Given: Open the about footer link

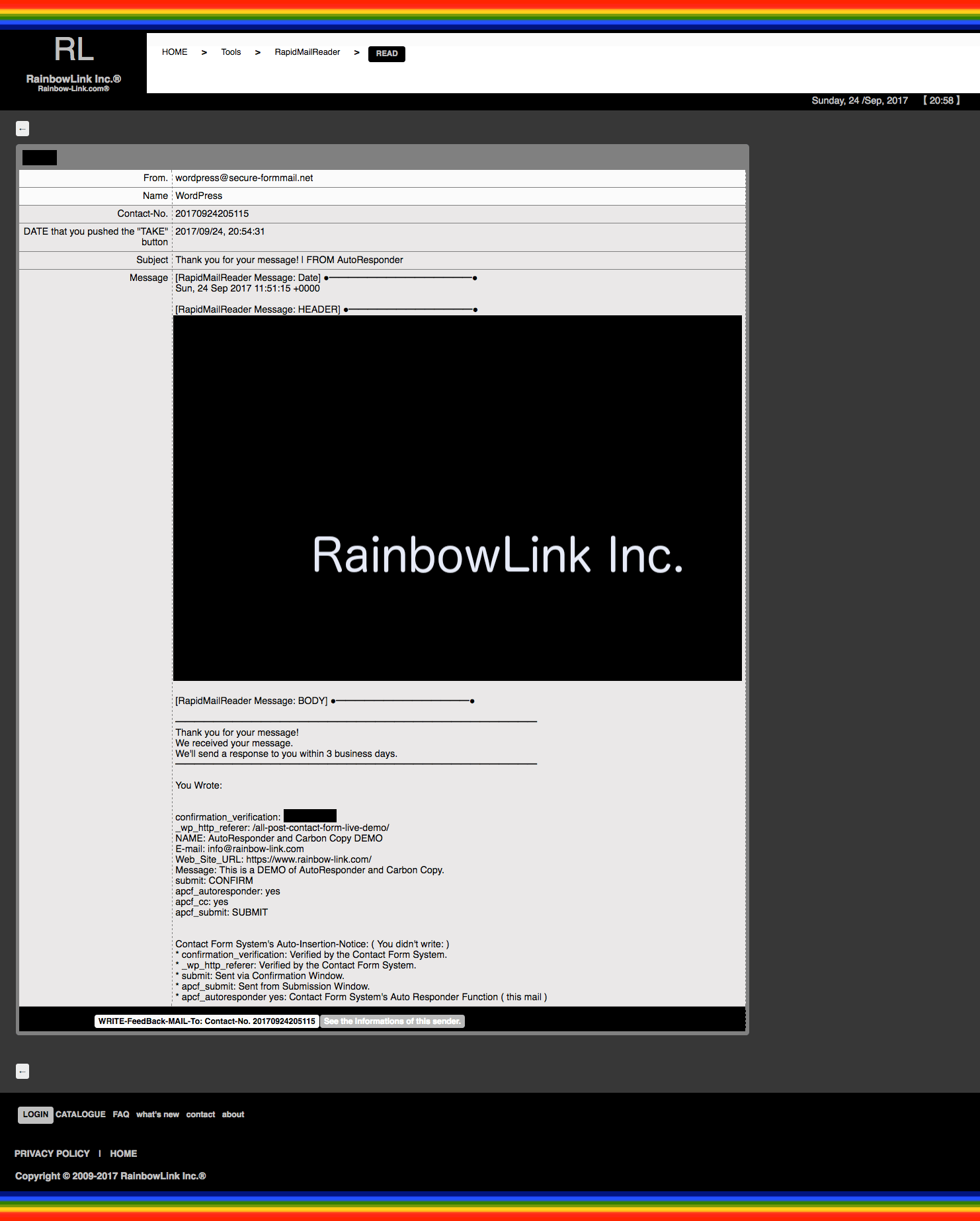Looking at the screenshot, I should coord(233,1115).
